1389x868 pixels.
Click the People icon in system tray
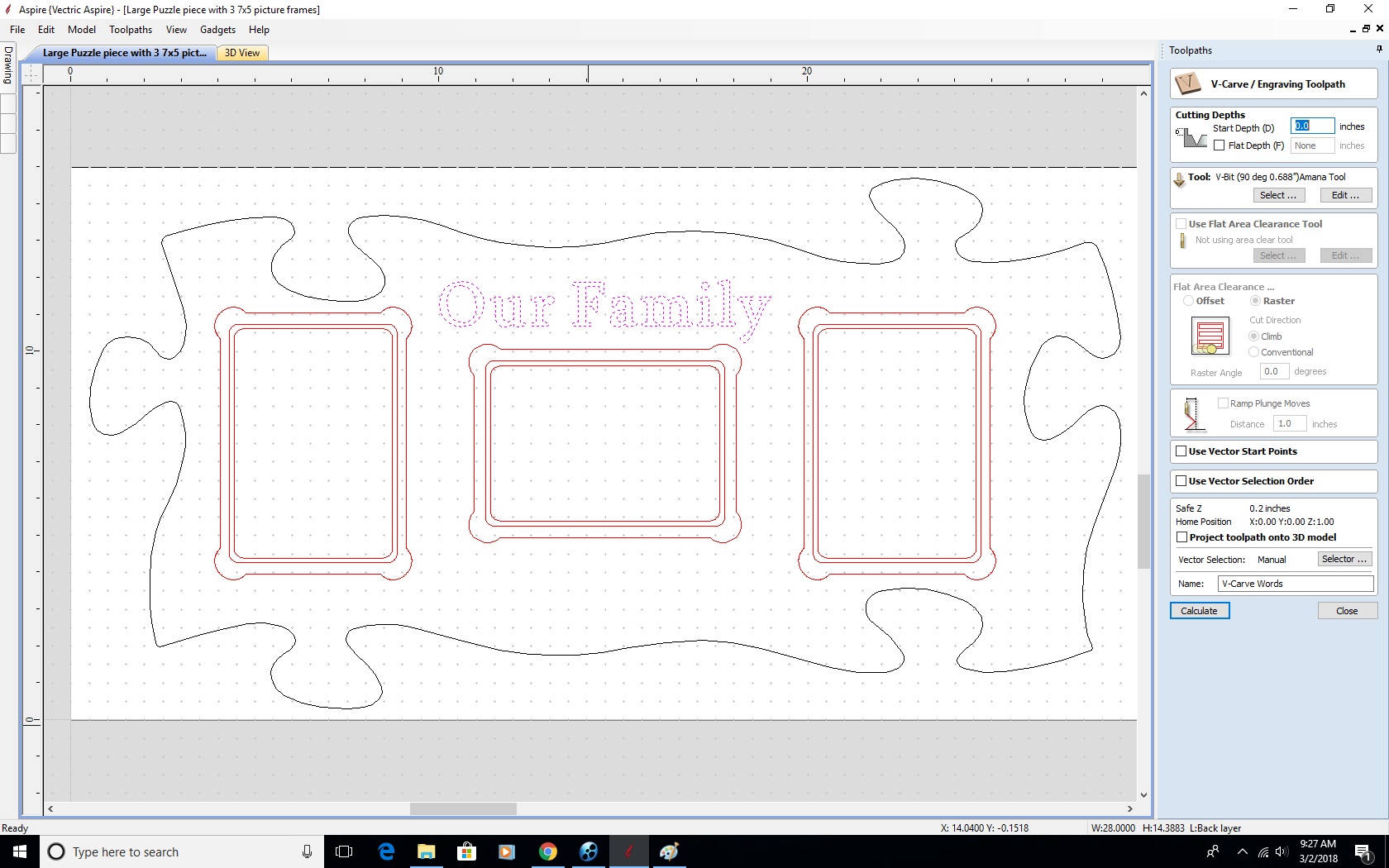pos(1213,851)
